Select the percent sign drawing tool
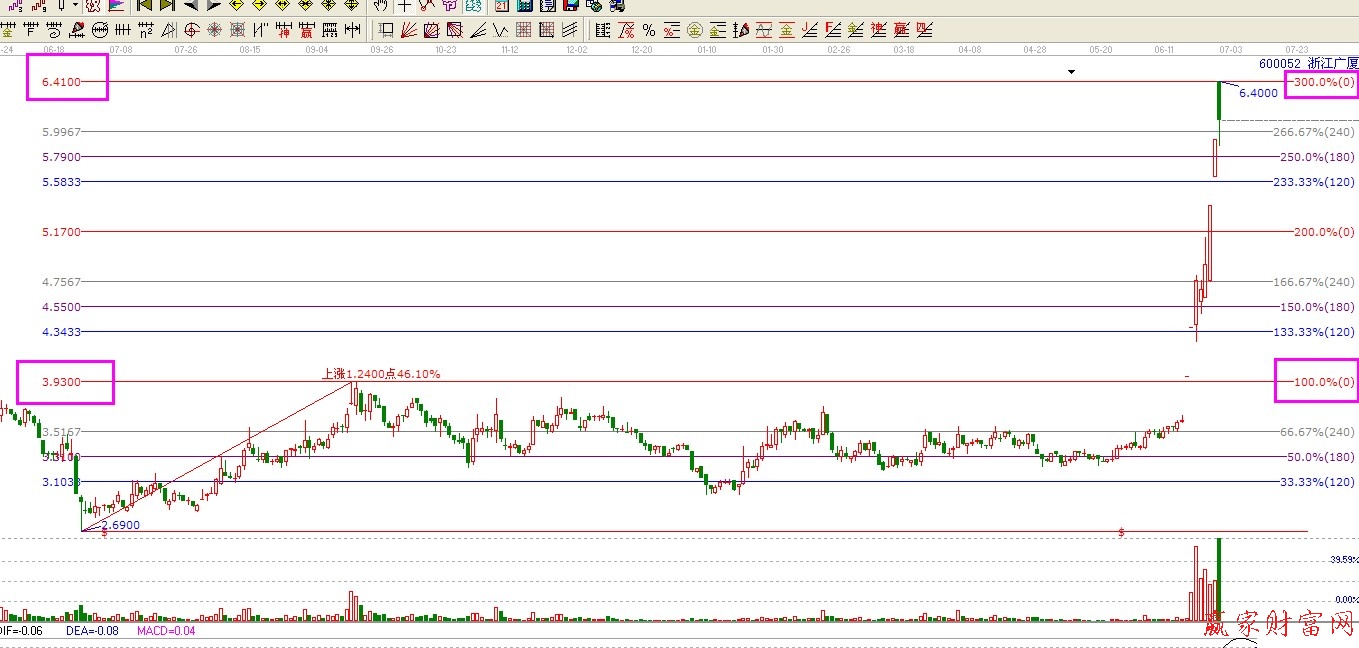The image size is (1359, 648). (649, 30)
